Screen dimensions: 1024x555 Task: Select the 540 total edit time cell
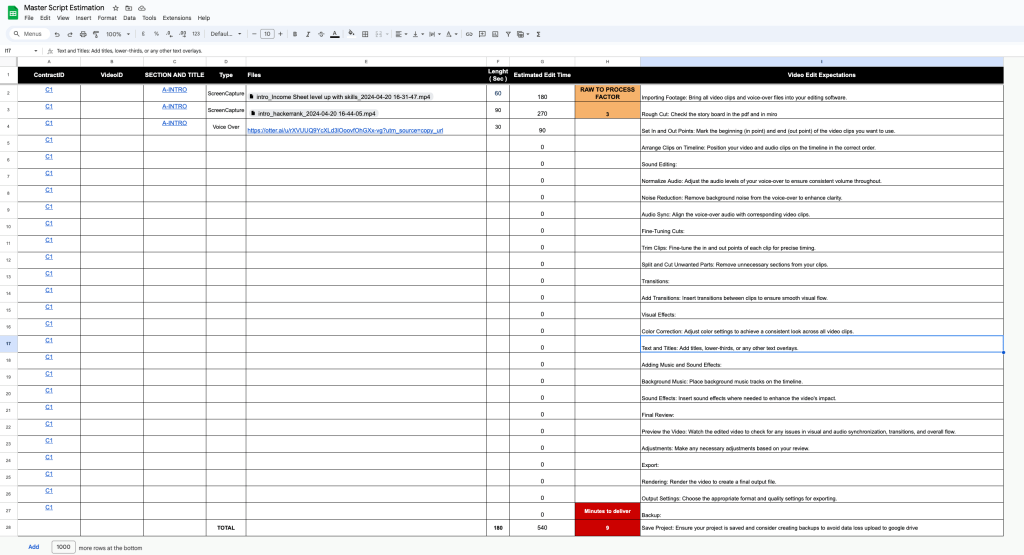(542, 528)
